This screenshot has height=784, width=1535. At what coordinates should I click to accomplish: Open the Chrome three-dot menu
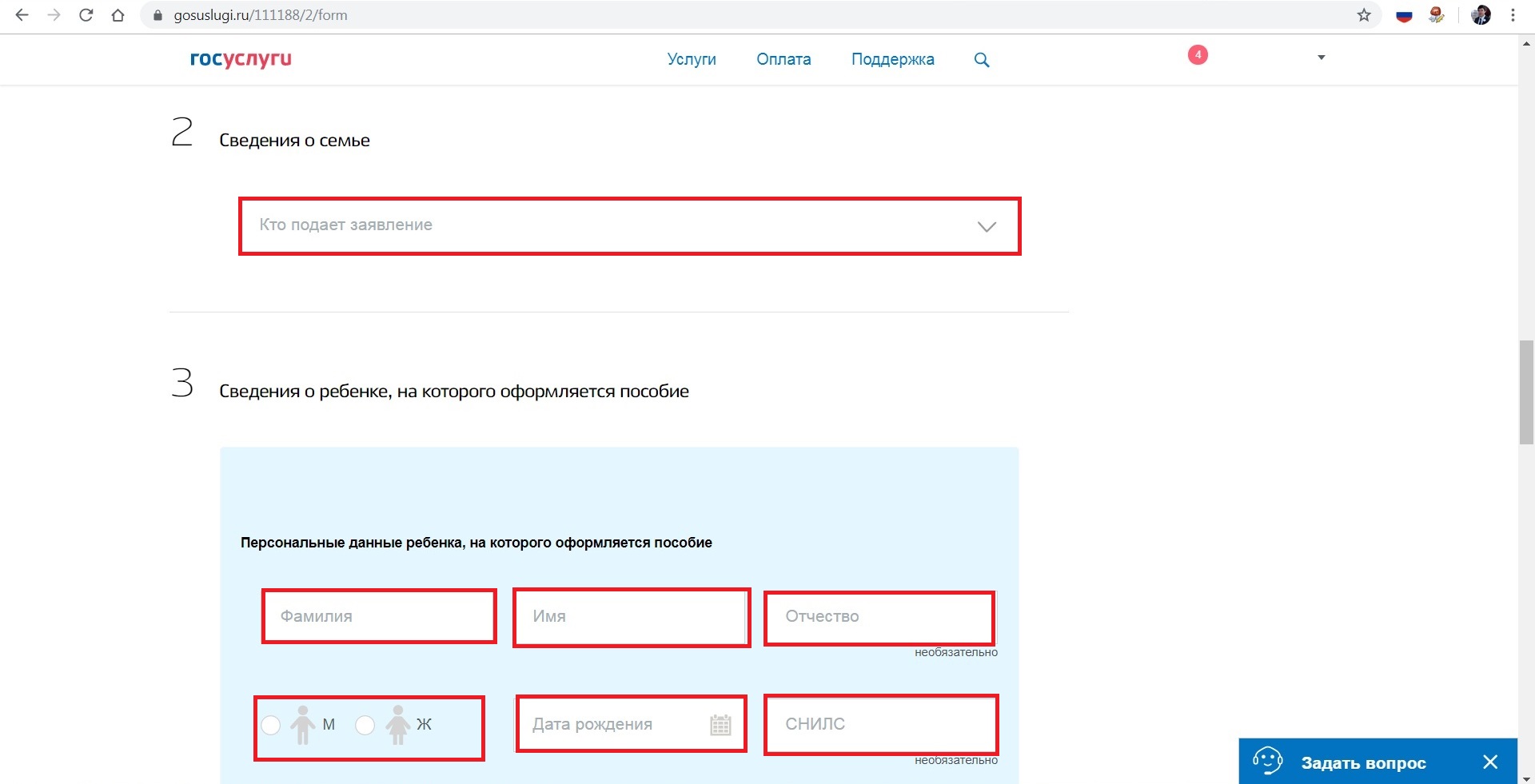[1513, 15]
